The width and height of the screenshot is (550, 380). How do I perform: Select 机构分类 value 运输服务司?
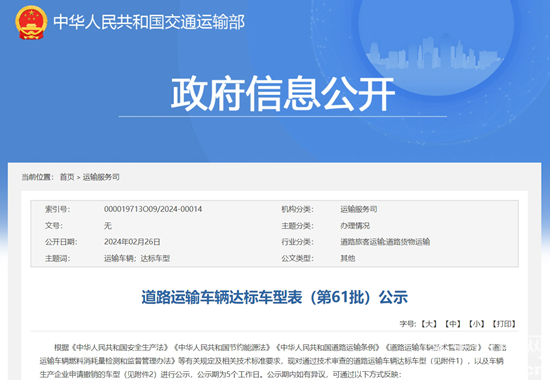click(358, 209)
